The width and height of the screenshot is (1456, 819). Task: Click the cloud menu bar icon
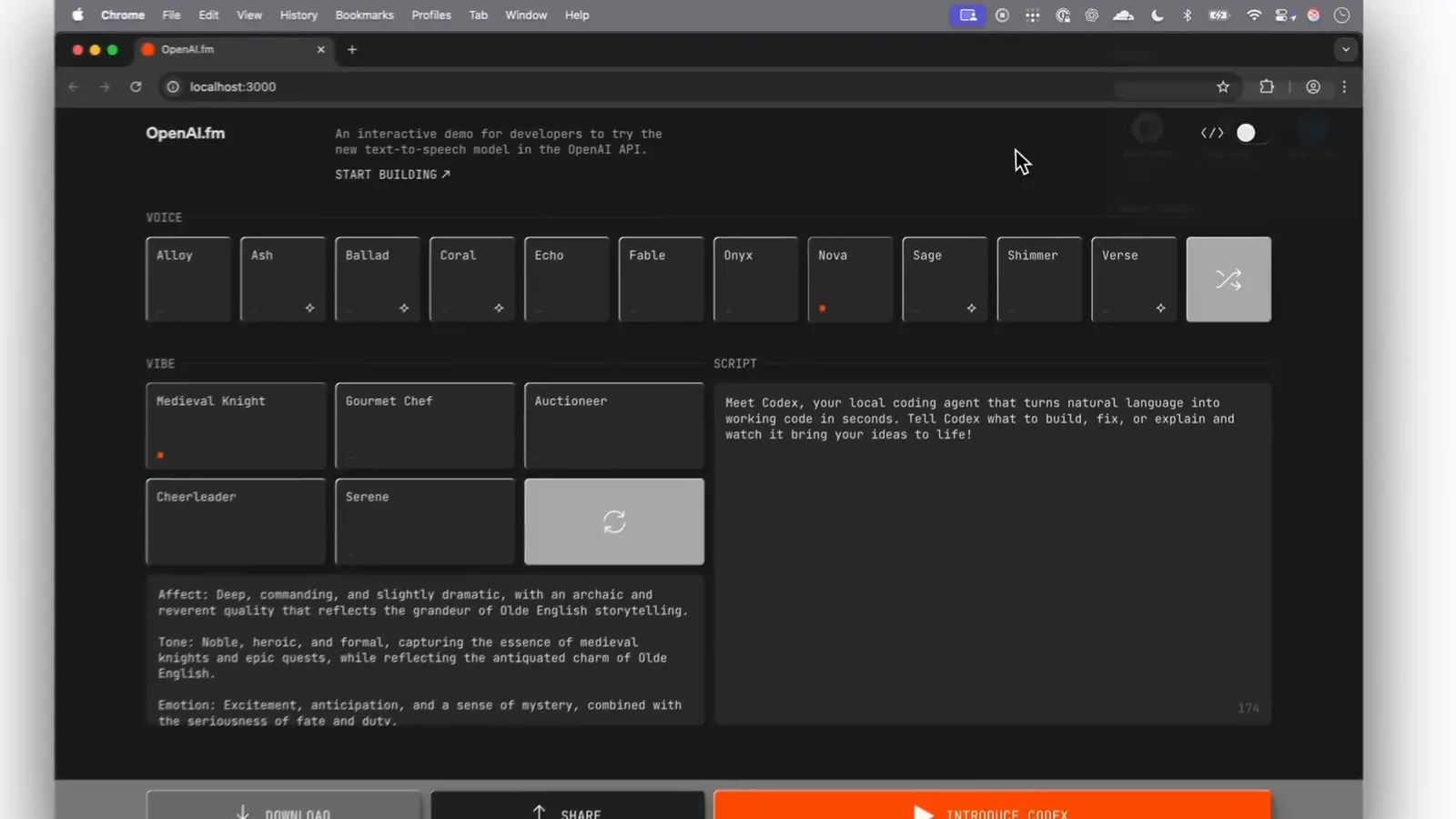1123,15
